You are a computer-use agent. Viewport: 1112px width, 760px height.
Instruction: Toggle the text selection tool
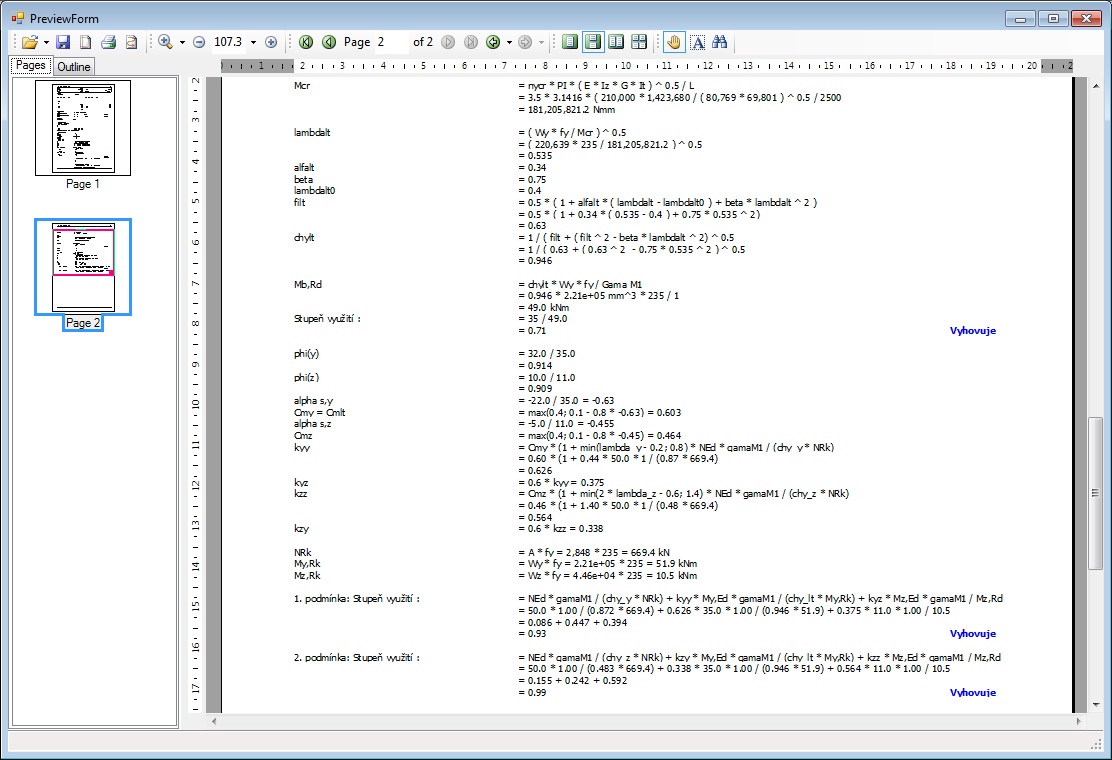click(697, 42)
